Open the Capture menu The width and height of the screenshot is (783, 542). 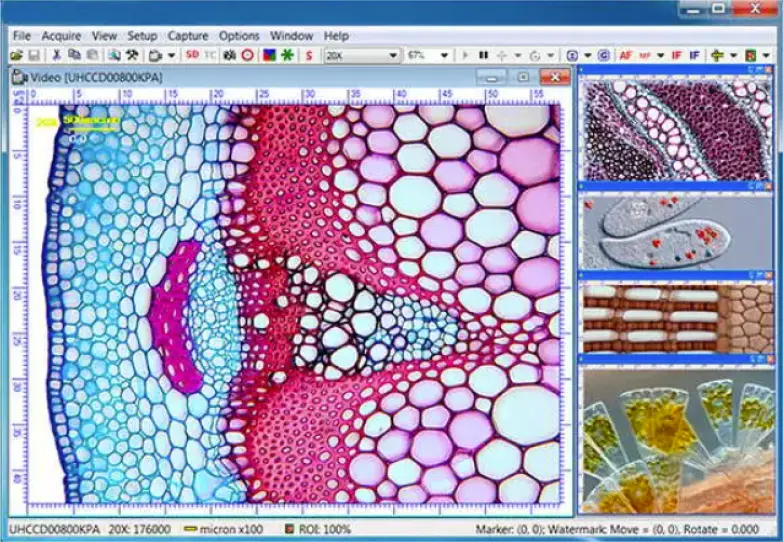point(188,36)
